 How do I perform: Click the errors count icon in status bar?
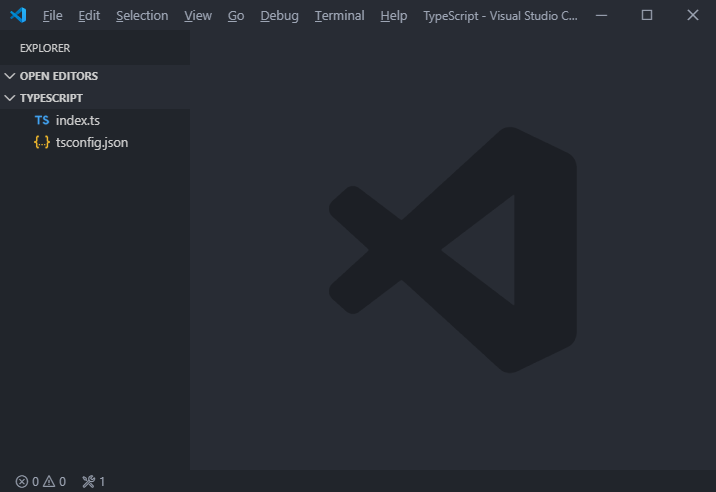[21, 481]
